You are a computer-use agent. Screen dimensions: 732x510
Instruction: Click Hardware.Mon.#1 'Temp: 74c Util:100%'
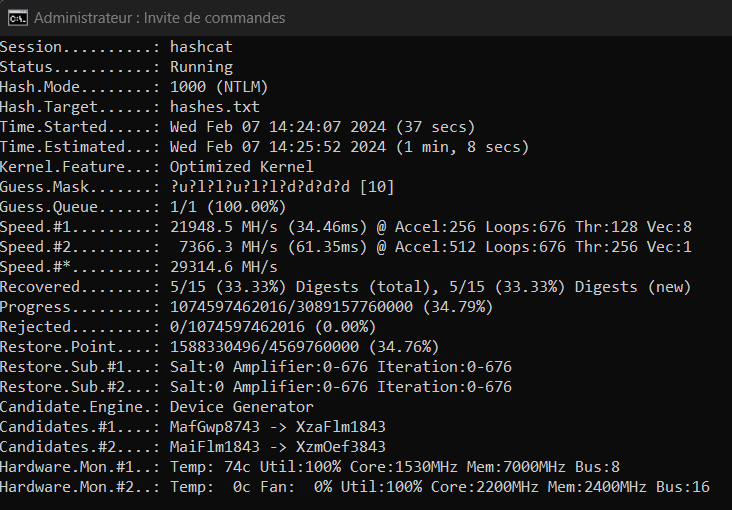(x=255, y=467)
